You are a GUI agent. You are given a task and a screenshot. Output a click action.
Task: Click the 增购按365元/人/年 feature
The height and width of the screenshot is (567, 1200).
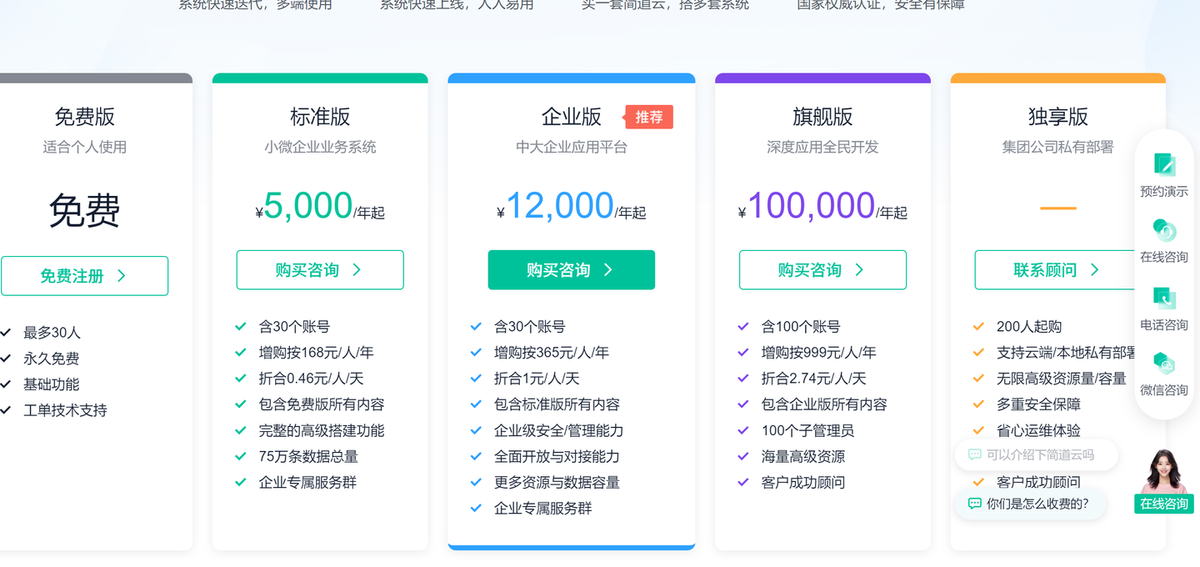pos(551,352)
